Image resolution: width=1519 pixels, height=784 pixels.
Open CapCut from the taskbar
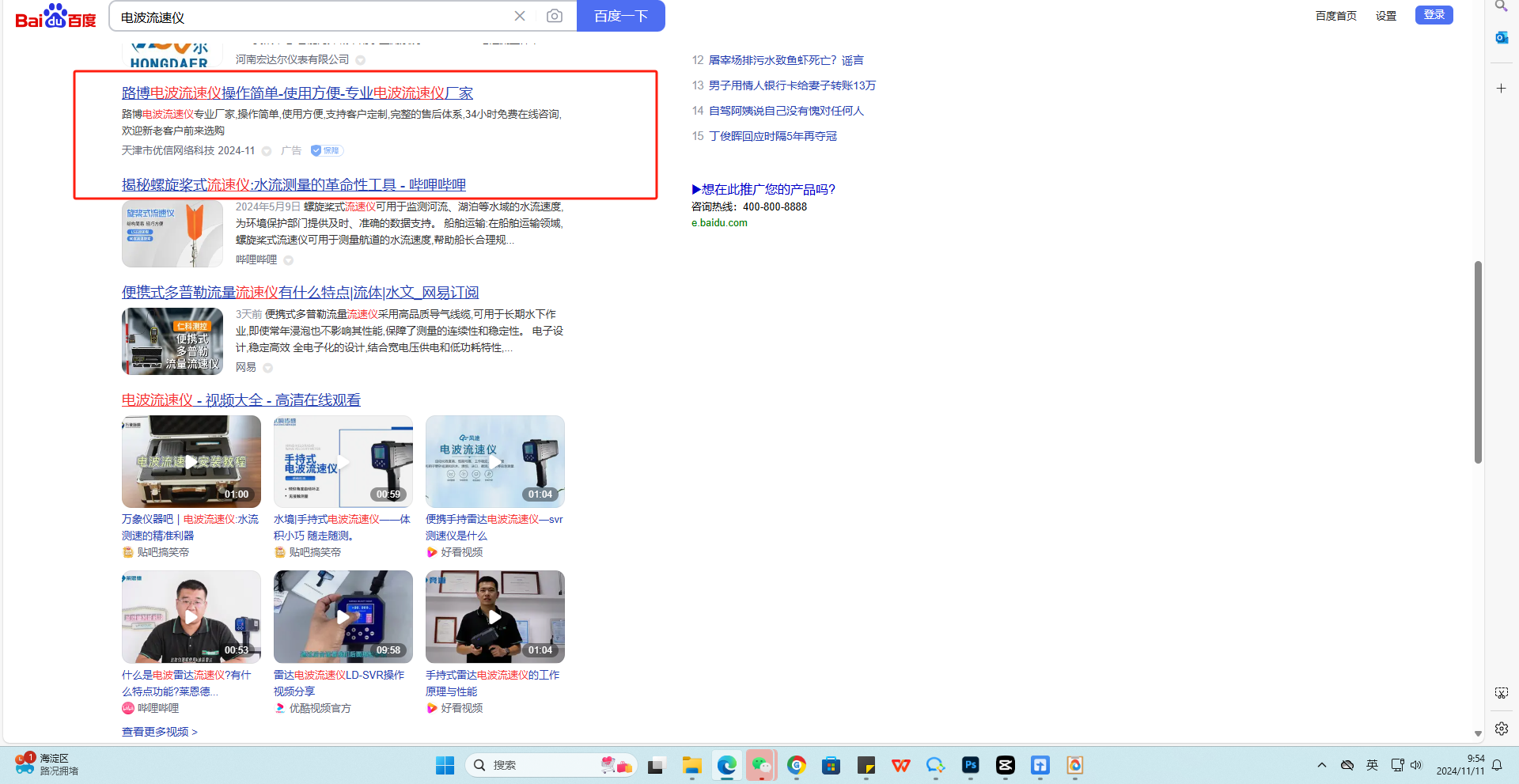click(x=1006, y=765)
